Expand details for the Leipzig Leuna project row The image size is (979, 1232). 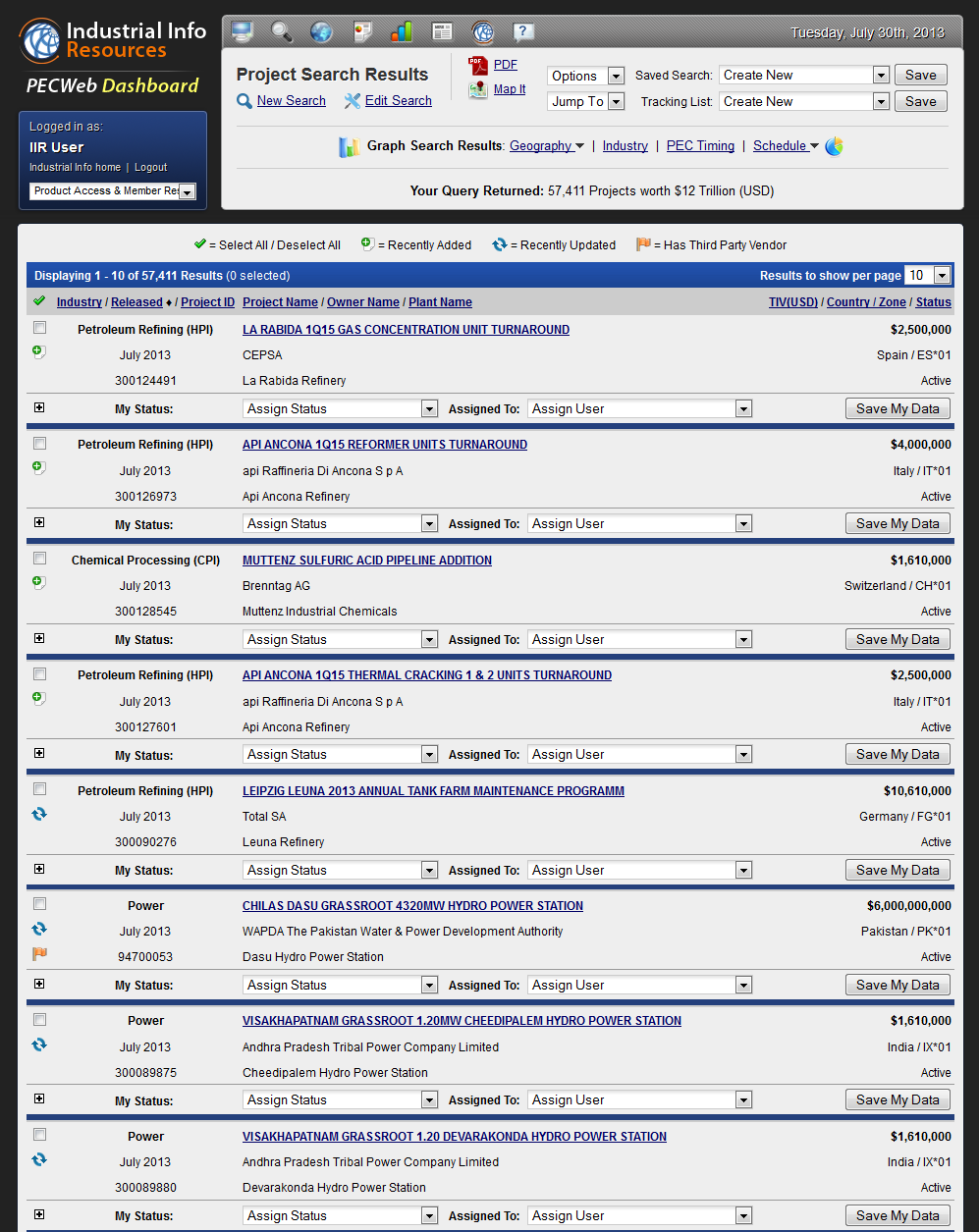click(39, 869)
